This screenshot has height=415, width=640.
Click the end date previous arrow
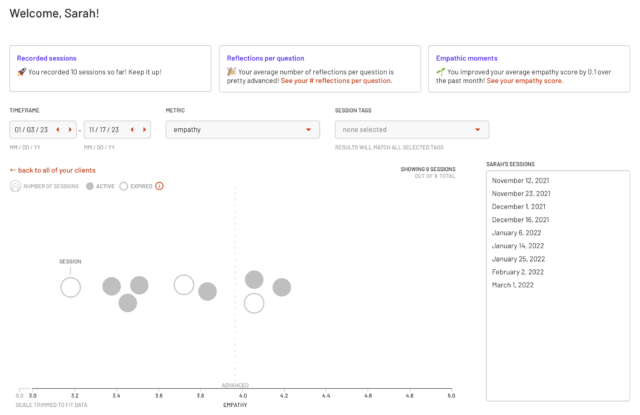pyautogui.click(x=131, y=129)
